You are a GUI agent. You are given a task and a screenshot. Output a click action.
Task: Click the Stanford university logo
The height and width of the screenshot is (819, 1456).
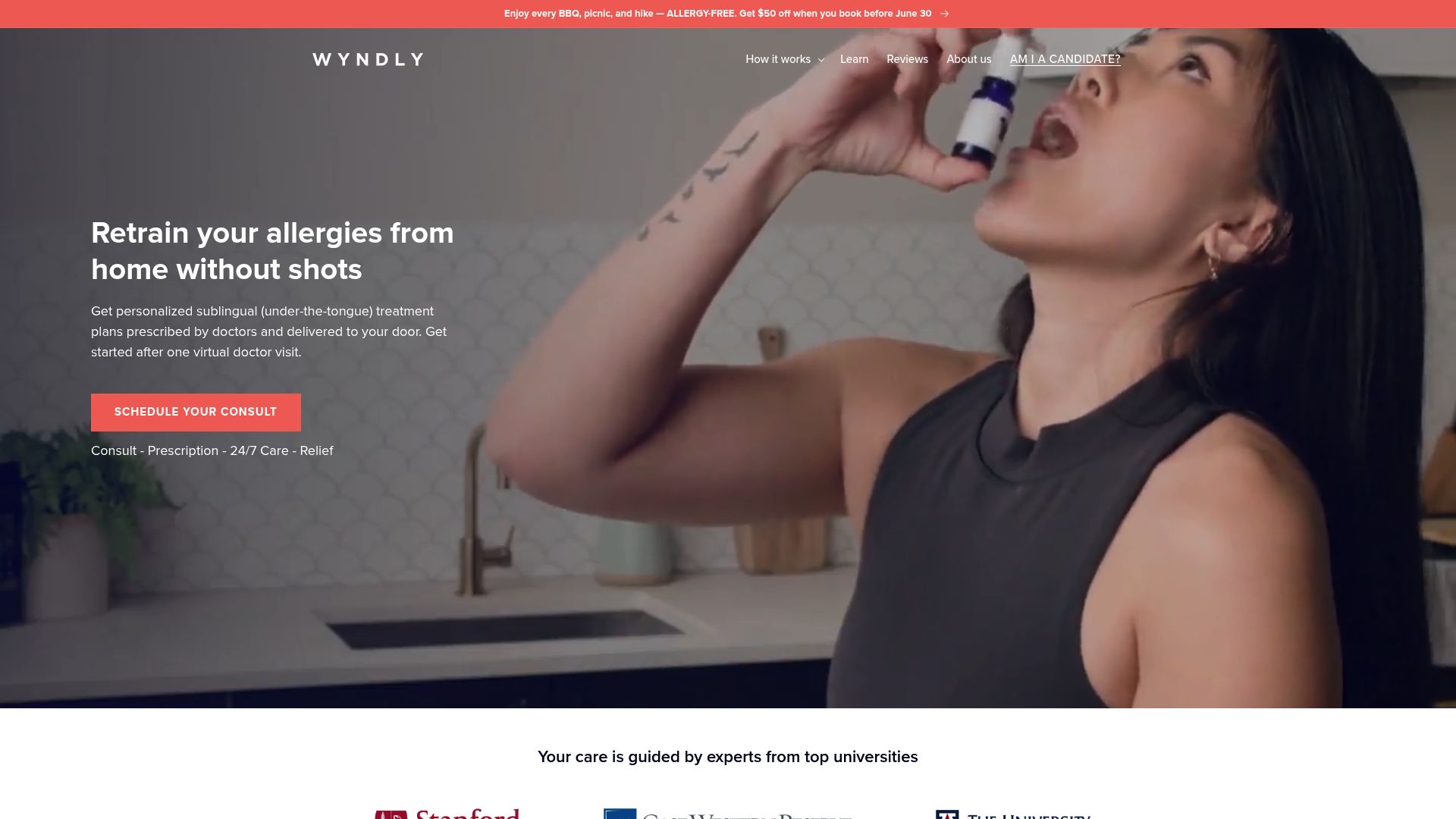click(447, 814)
